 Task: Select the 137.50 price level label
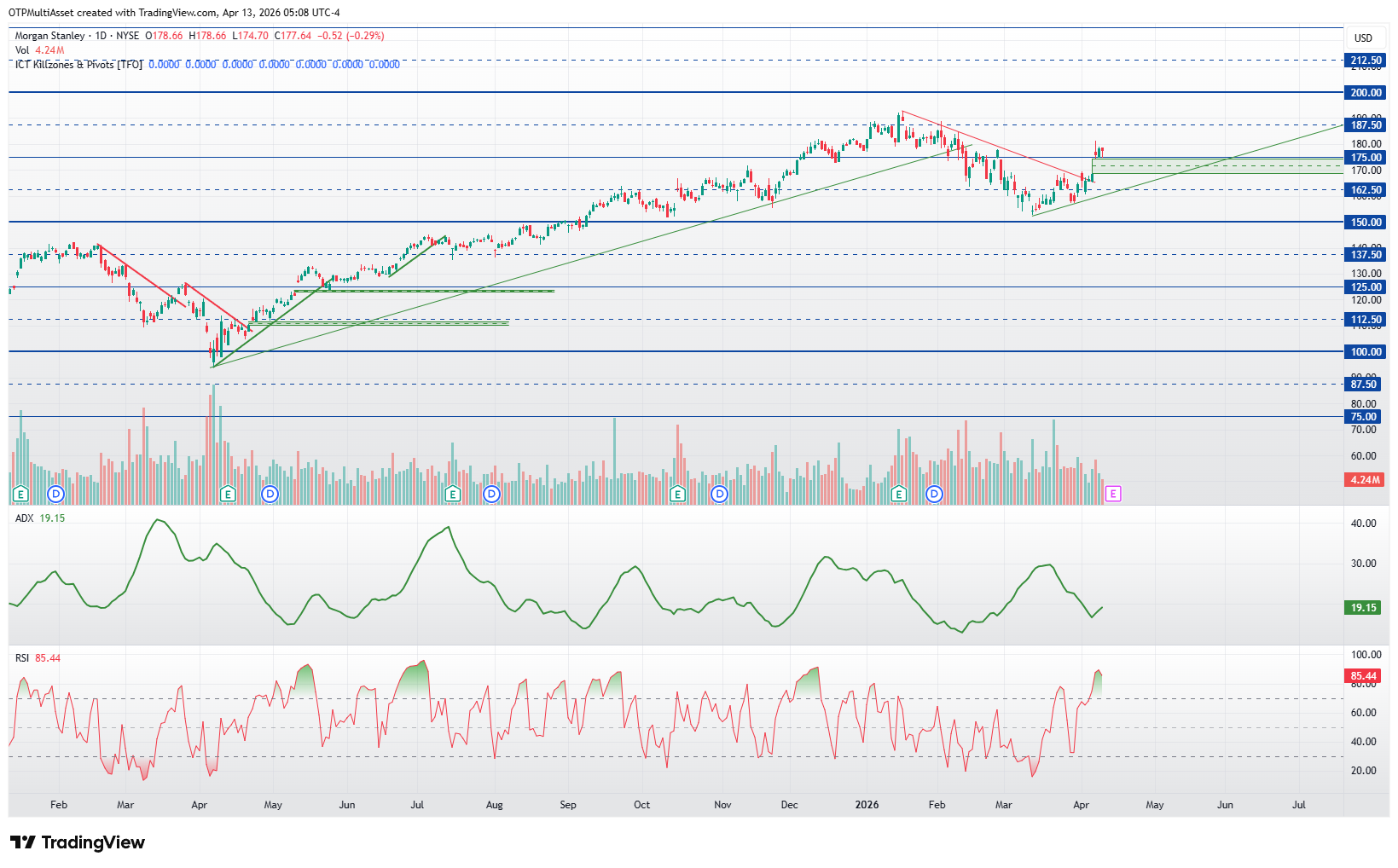coord(1366,255)
